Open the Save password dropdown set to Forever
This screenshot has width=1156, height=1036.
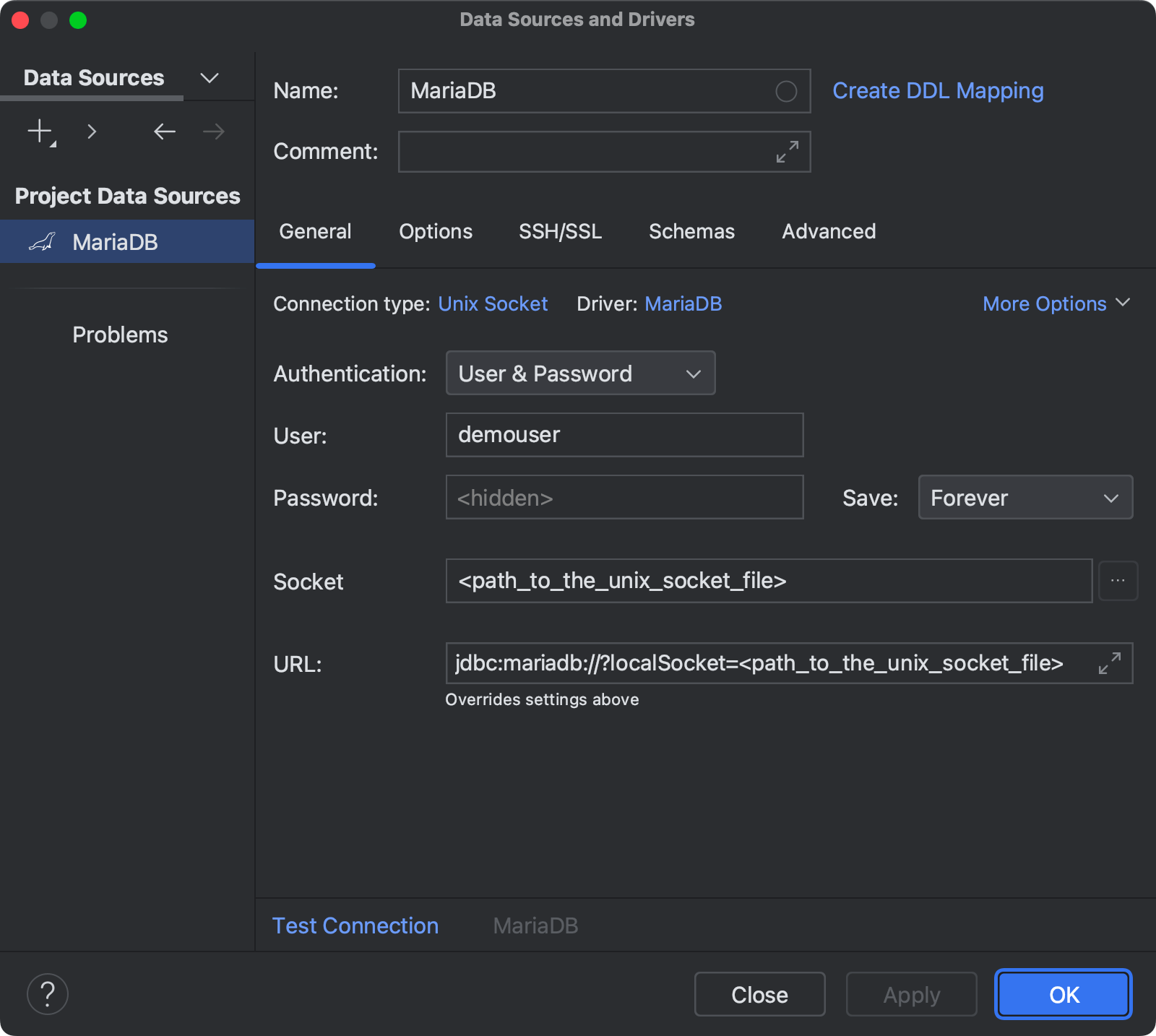click(1025, 497)
